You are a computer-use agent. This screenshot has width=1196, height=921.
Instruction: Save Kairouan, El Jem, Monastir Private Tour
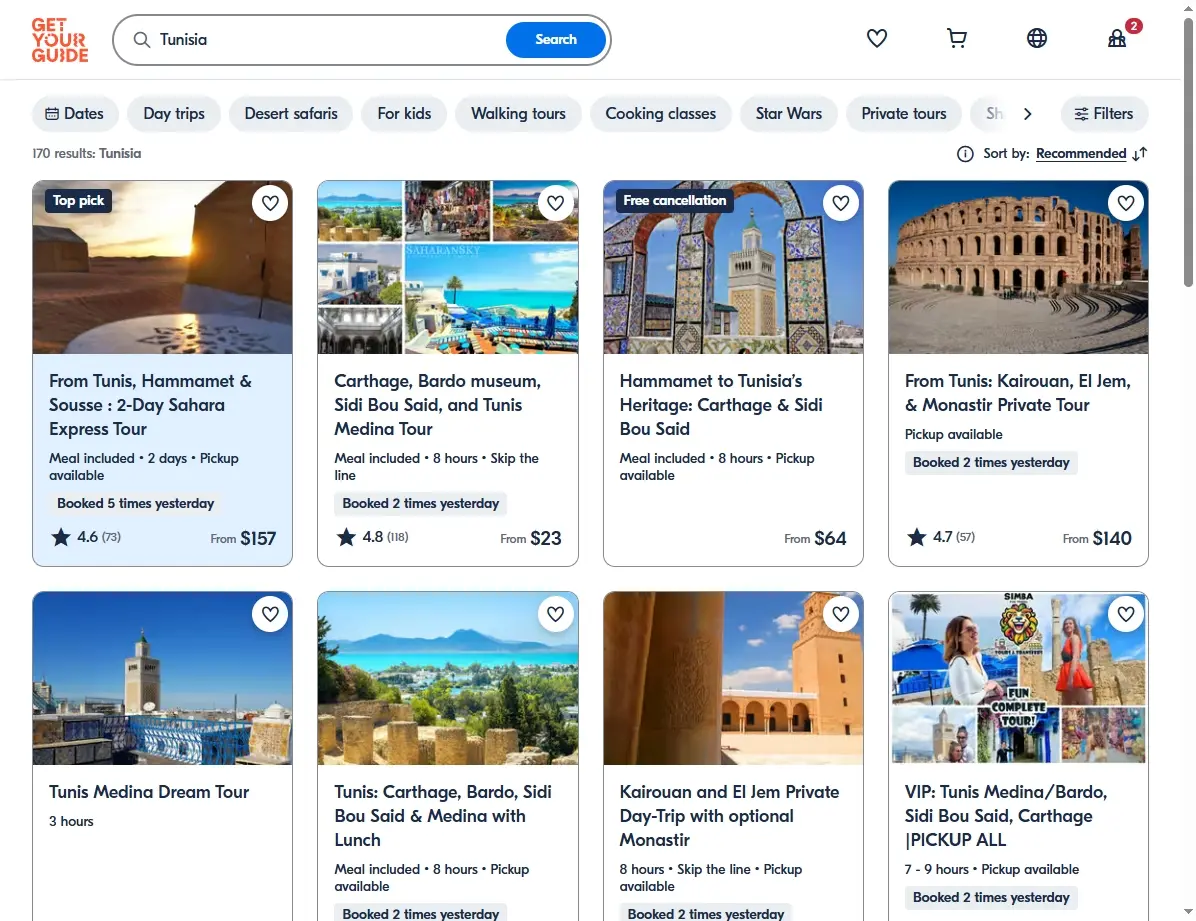point(1126,203)
